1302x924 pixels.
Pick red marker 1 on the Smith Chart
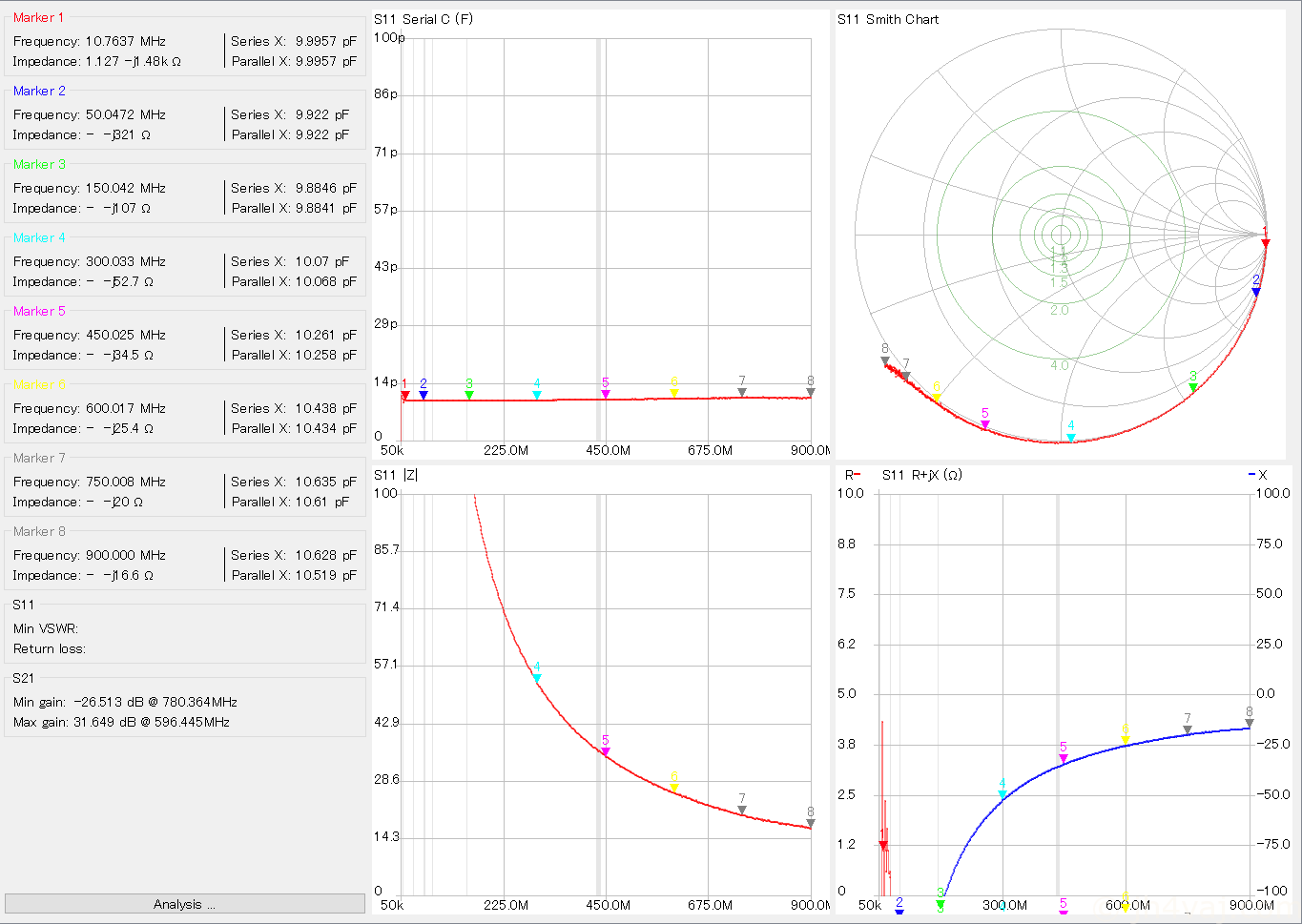coord(1266,243)
